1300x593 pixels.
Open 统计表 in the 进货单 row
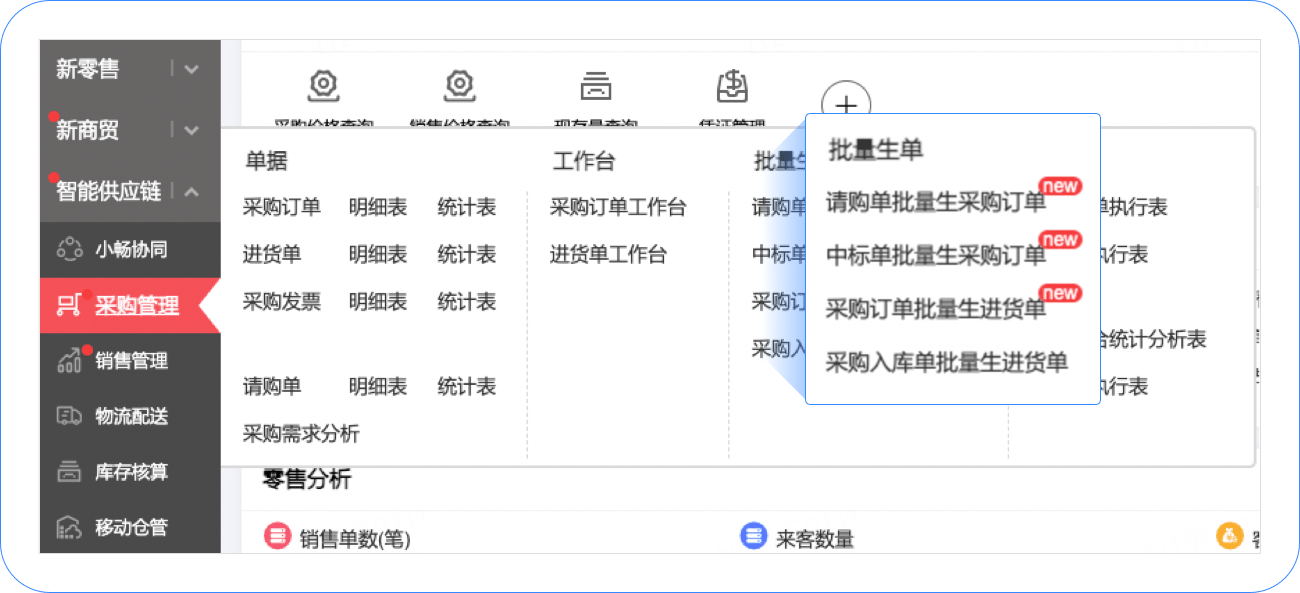click(467, 254)
